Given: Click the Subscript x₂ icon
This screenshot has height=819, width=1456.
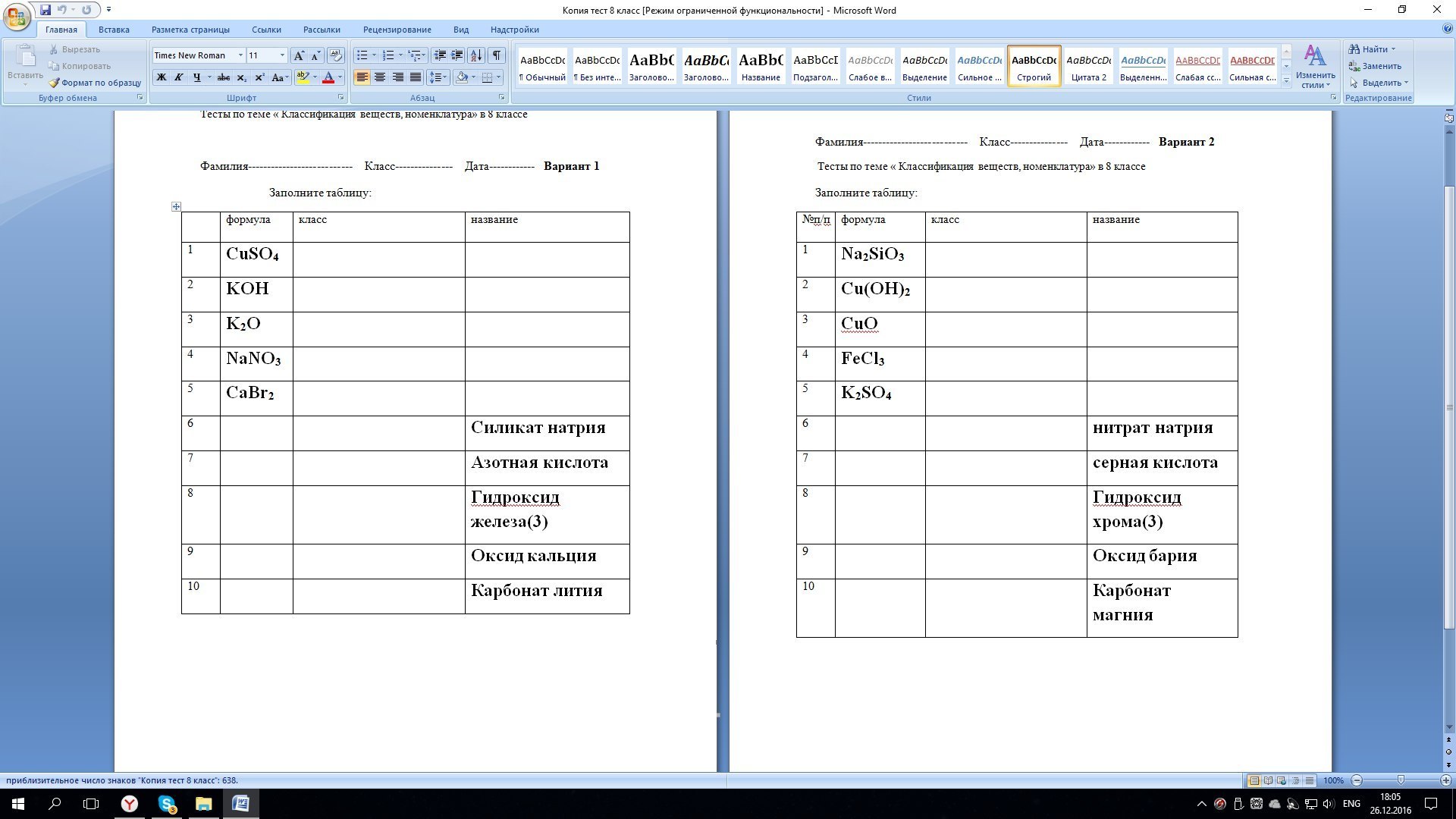Looking at the screenshot, I should tap(241, 77).
